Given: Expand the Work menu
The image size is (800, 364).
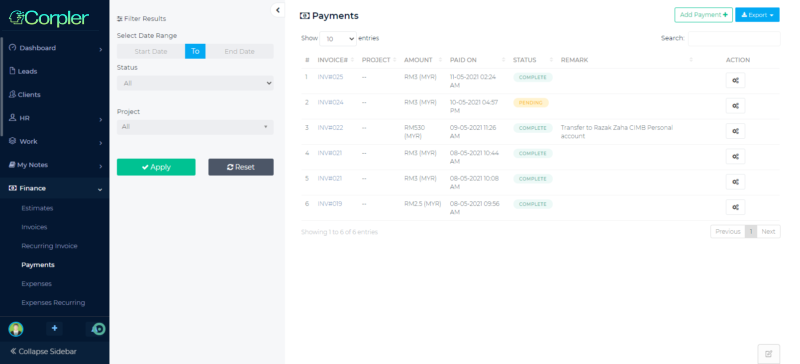Looking at the screenshot, I should tap(55, 141).
